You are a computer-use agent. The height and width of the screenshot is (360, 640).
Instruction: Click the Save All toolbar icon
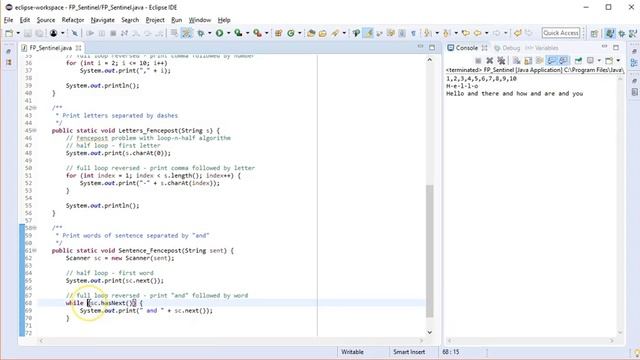coord(39,33)
